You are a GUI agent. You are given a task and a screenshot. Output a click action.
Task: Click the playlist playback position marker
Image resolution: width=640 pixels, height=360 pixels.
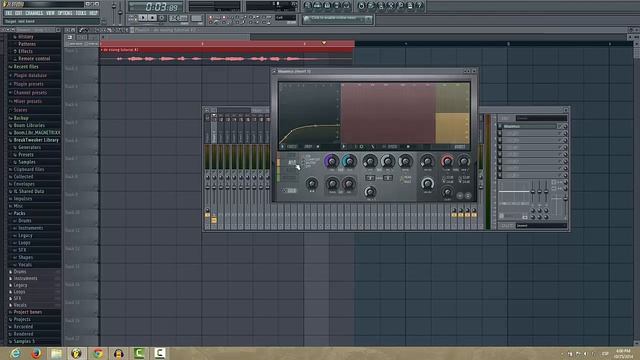pyautogui.click(x=324, y=43)
